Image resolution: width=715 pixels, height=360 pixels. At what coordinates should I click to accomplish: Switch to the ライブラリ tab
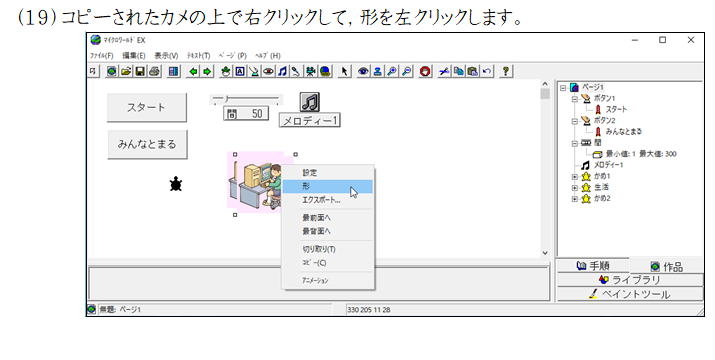click(x=629, y=280)
